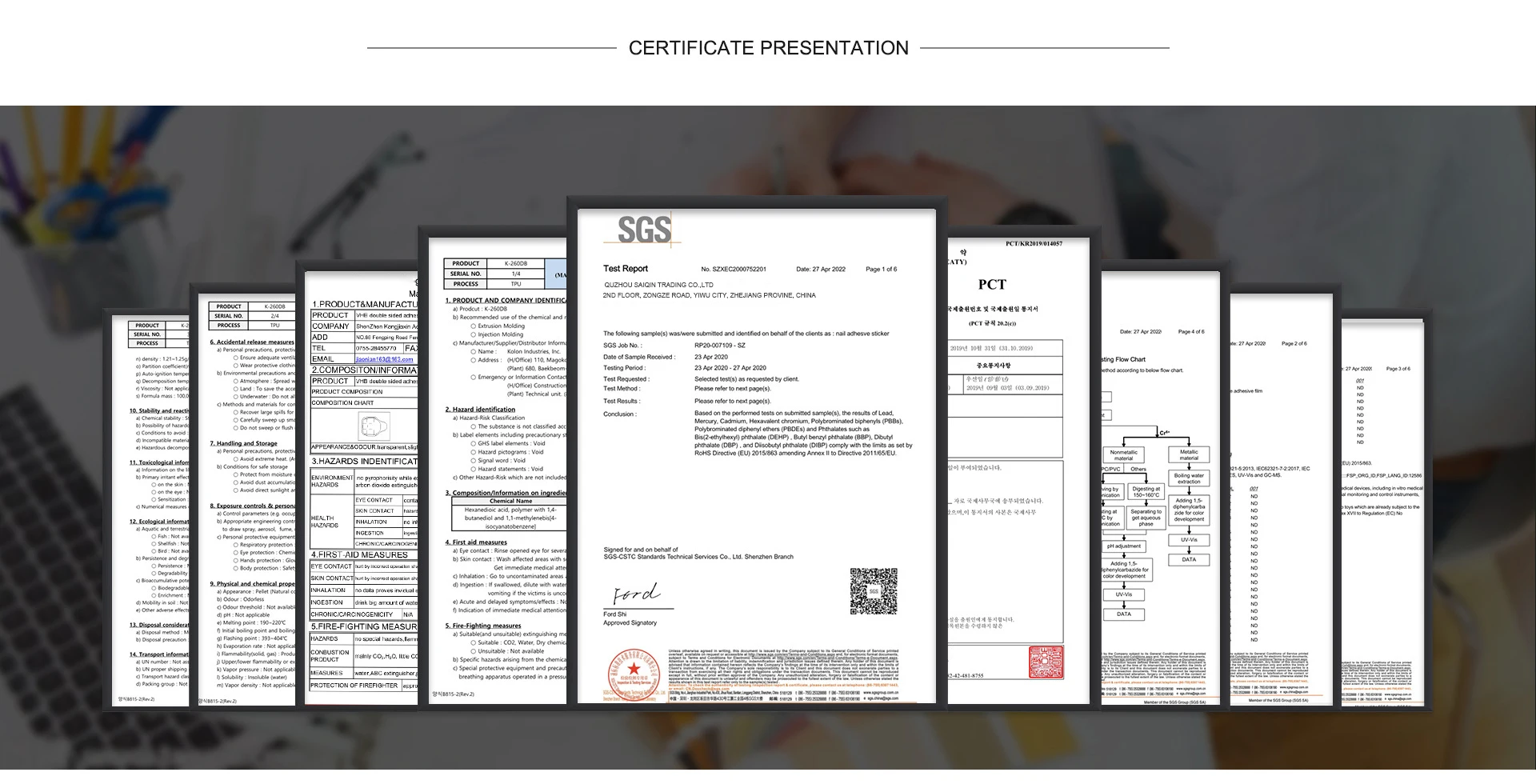Click the 6. Accidental release measures heading
The image size is (1536, 784).
click(x=252, y=342)
